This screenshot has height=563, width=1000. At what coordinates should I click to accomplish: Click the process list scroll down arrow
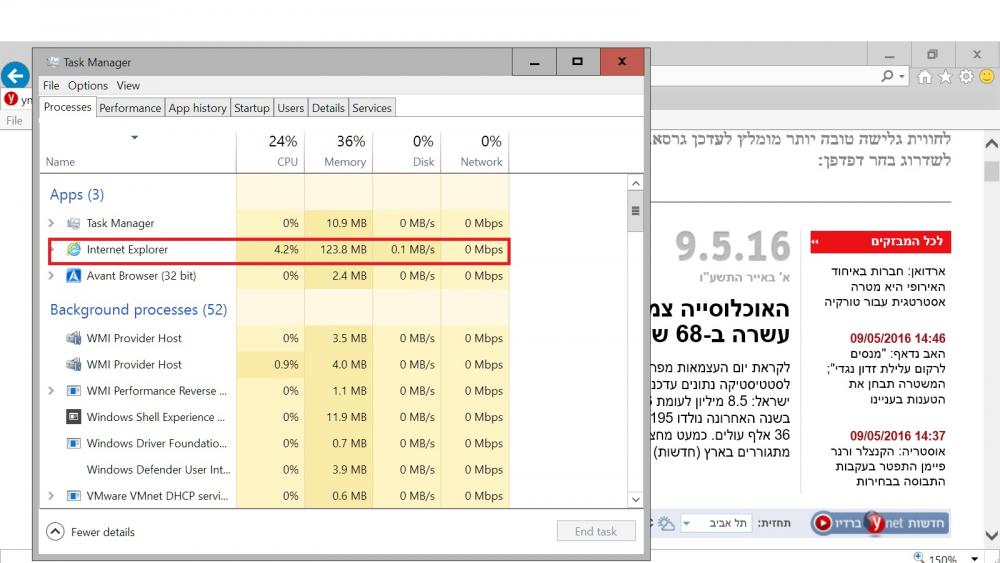click(x=635, y=499)
